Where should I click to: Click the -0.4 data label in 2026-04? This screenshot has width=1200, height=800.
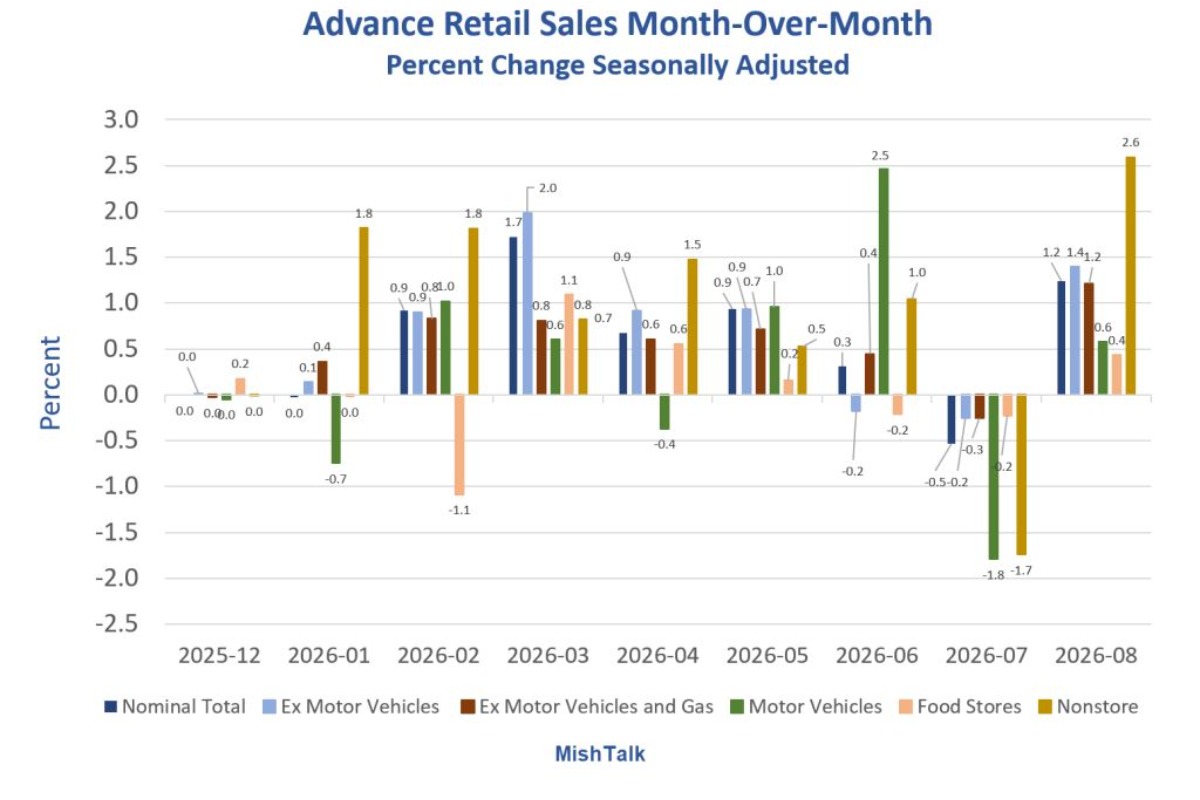pos(665,443)
